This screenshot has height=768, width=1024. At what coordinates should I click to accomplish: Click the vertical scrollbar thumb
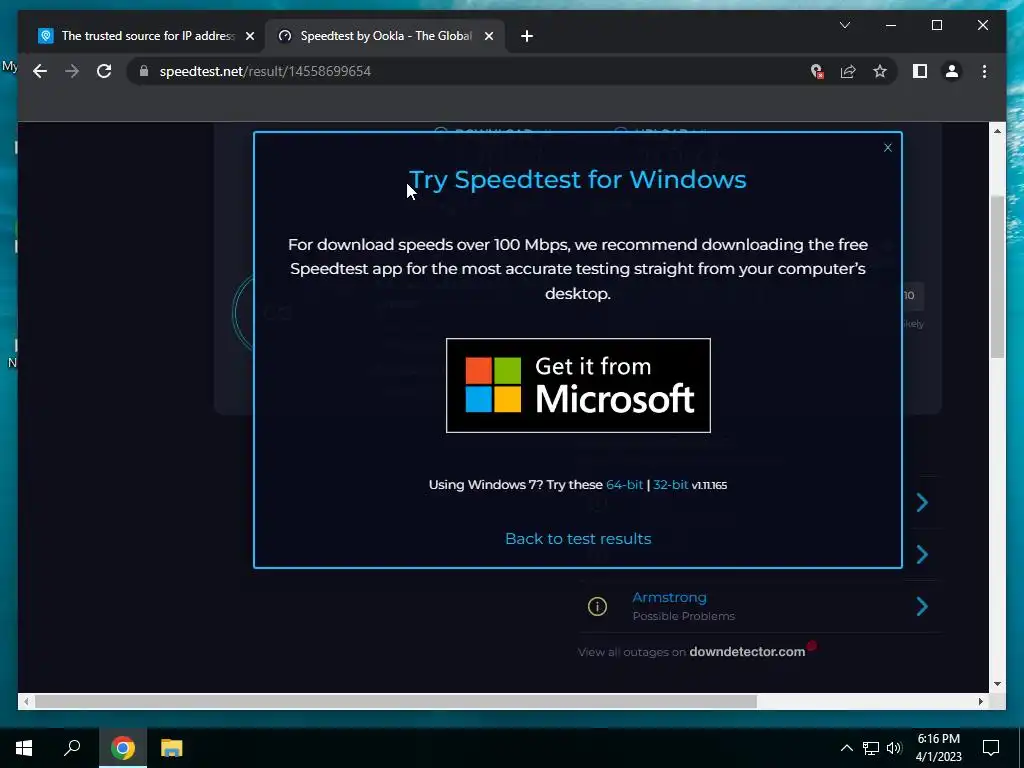(x=997, y=276)
